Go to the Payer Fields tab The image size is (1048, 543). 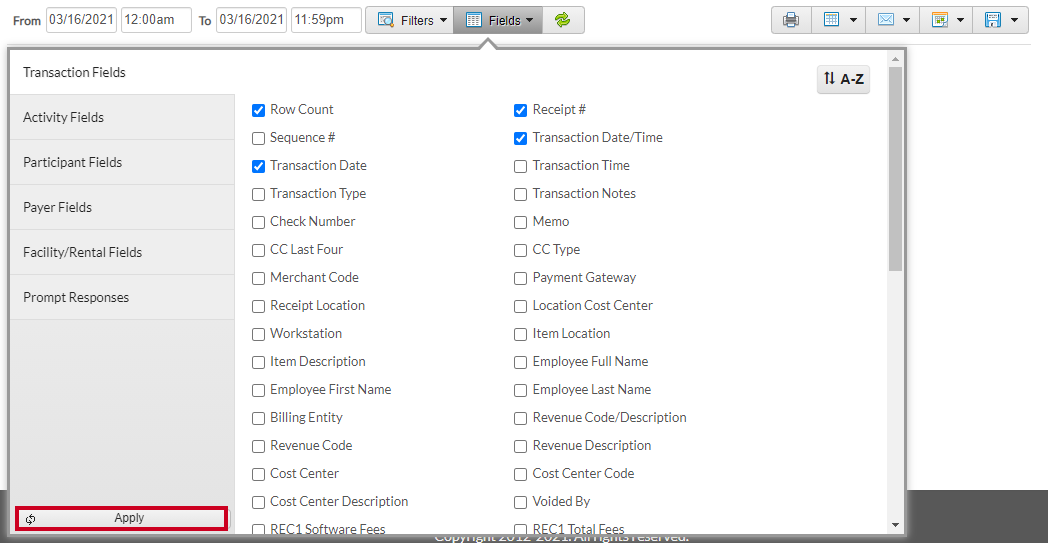coord(122,207)
